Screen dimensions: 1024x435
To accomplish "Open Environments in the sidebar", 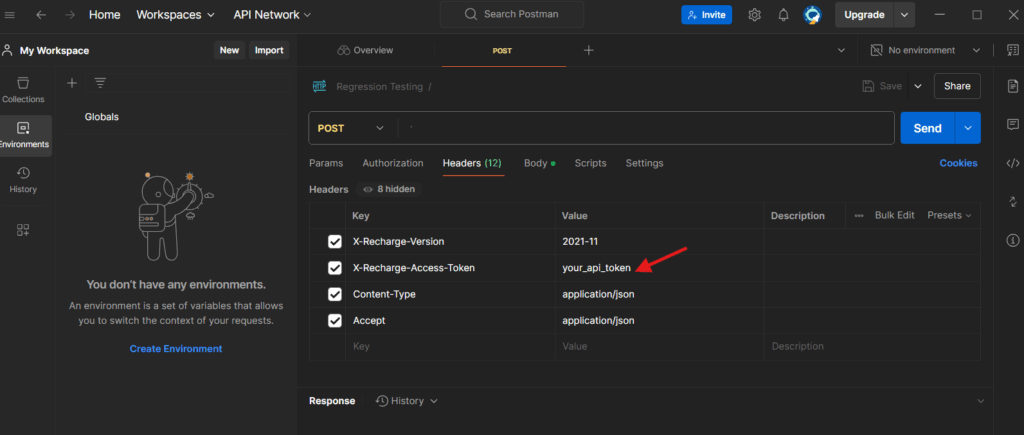I will 24,135.
